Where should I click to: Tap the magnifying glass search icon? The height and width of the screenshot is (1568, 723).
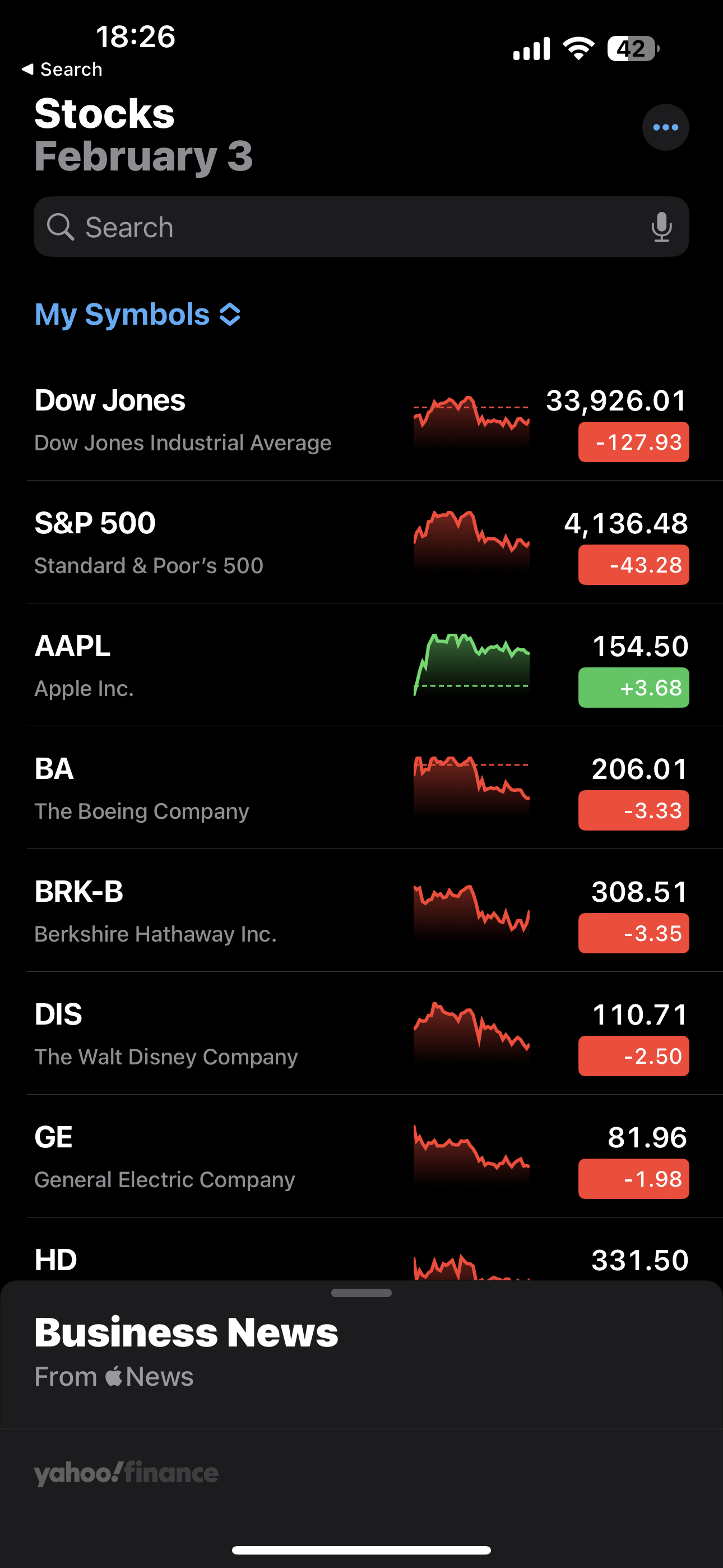pos(61,227)
